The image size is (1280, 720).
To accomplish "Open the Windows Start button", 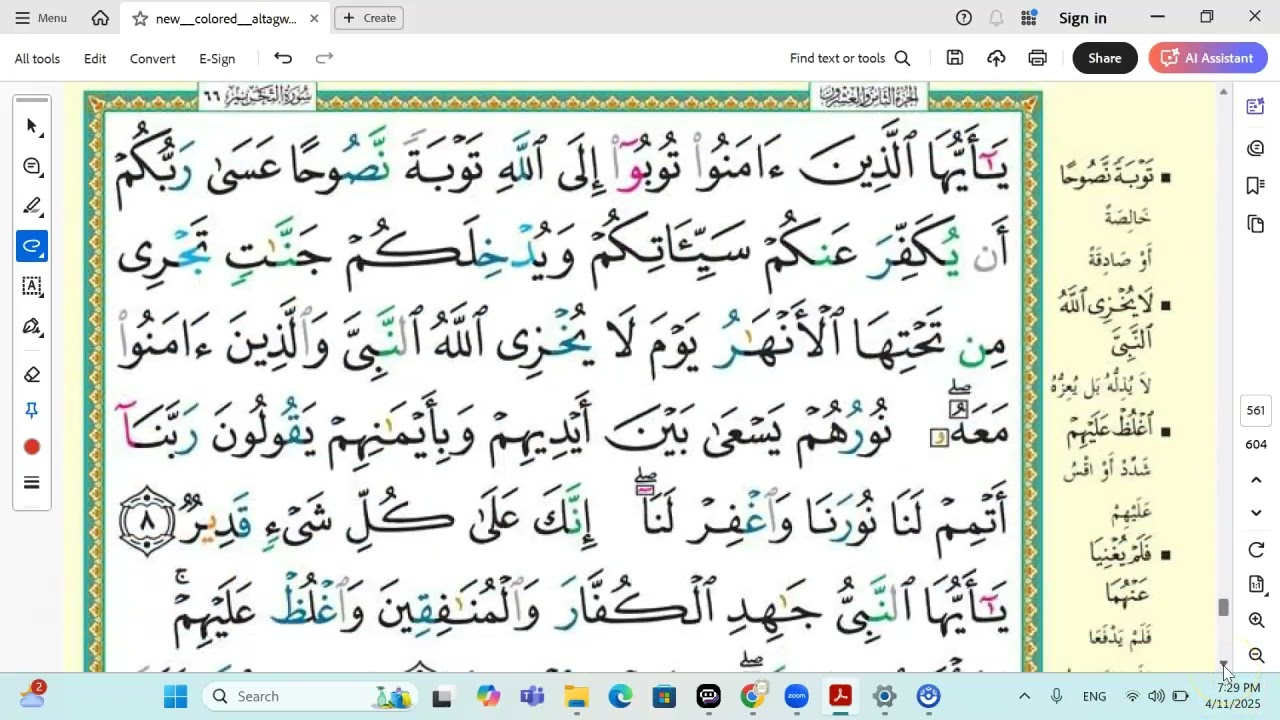I will point(175,696).
